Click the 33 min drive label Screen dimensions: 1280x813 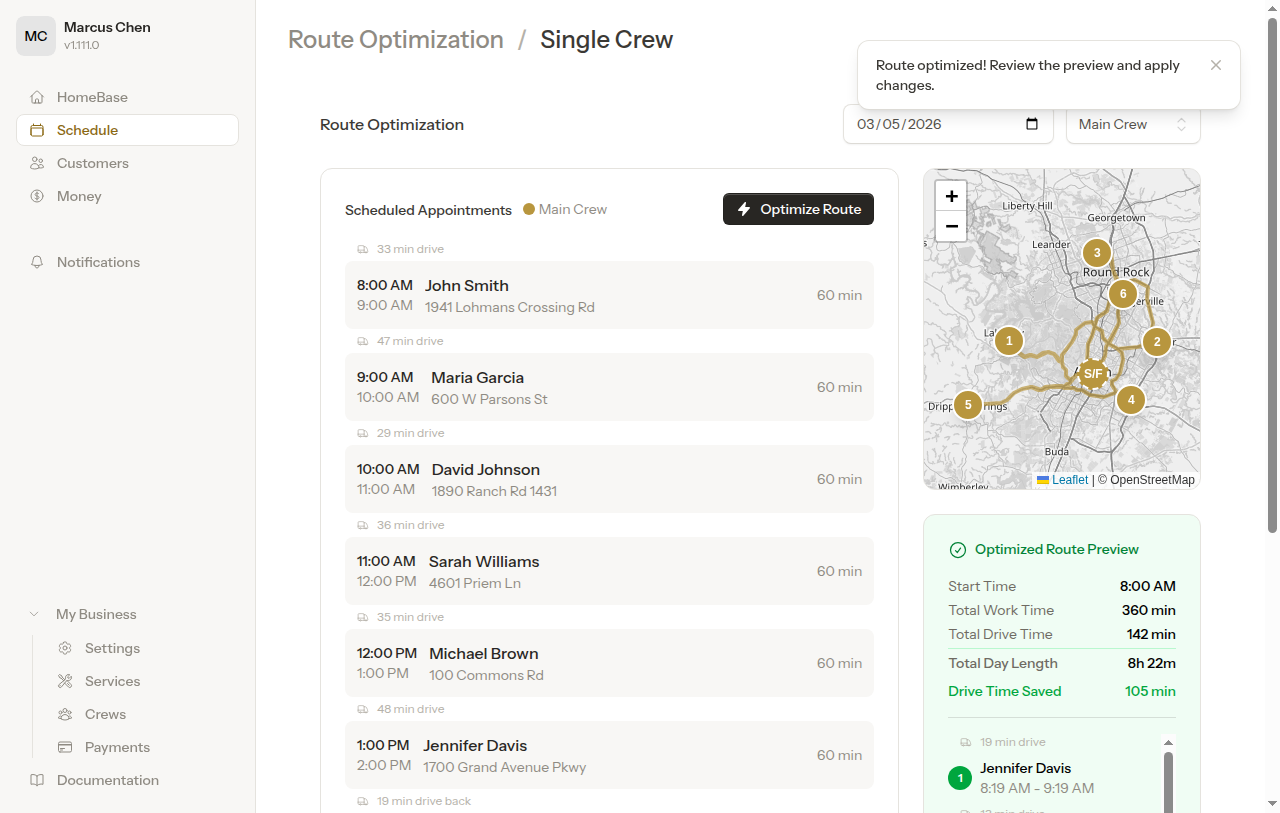(x=410, y=249)
